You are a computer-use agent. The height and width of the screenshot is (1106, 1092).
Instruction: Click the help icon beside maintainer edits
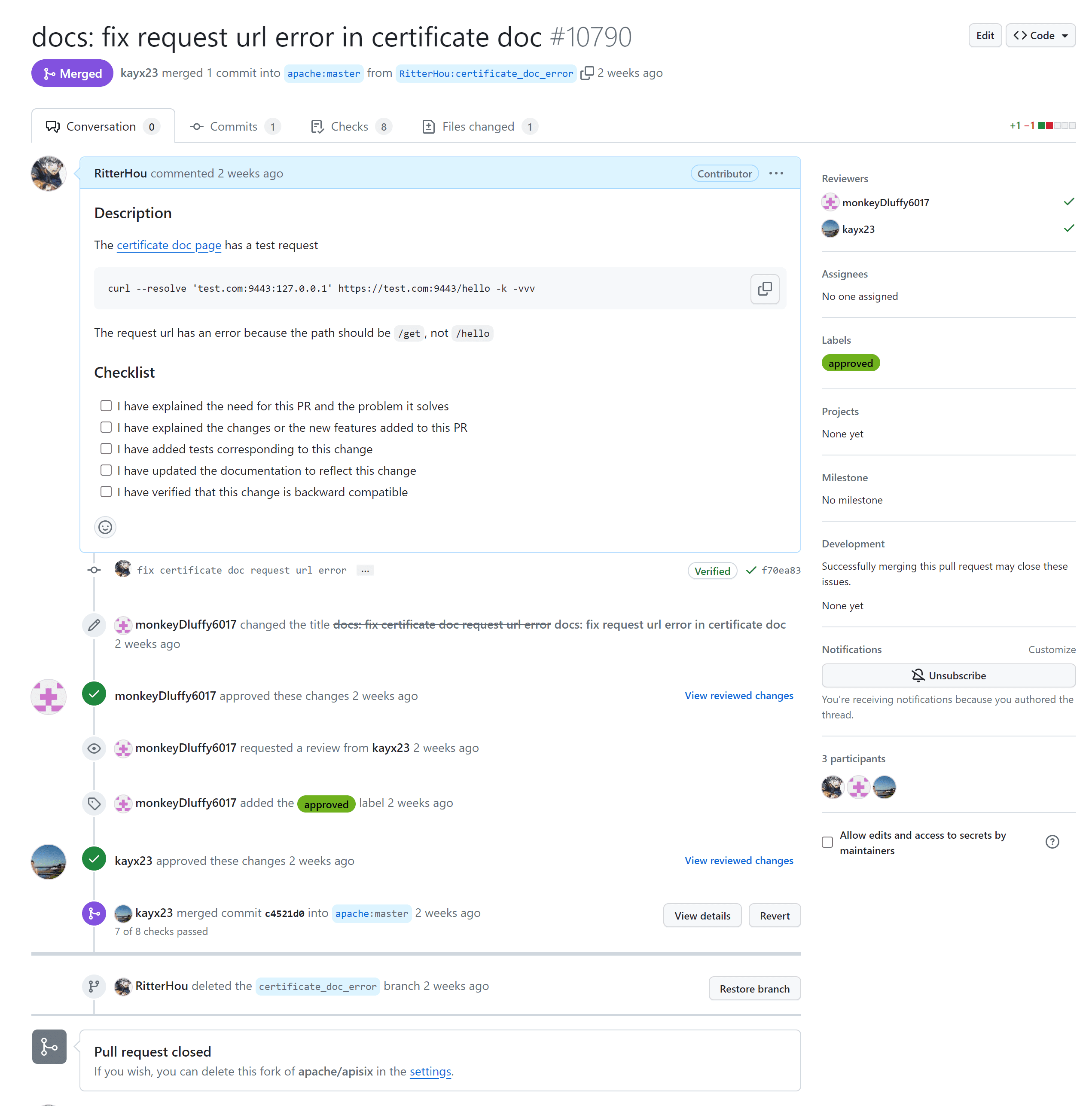pyautogui.click(x=1052, y=841)
